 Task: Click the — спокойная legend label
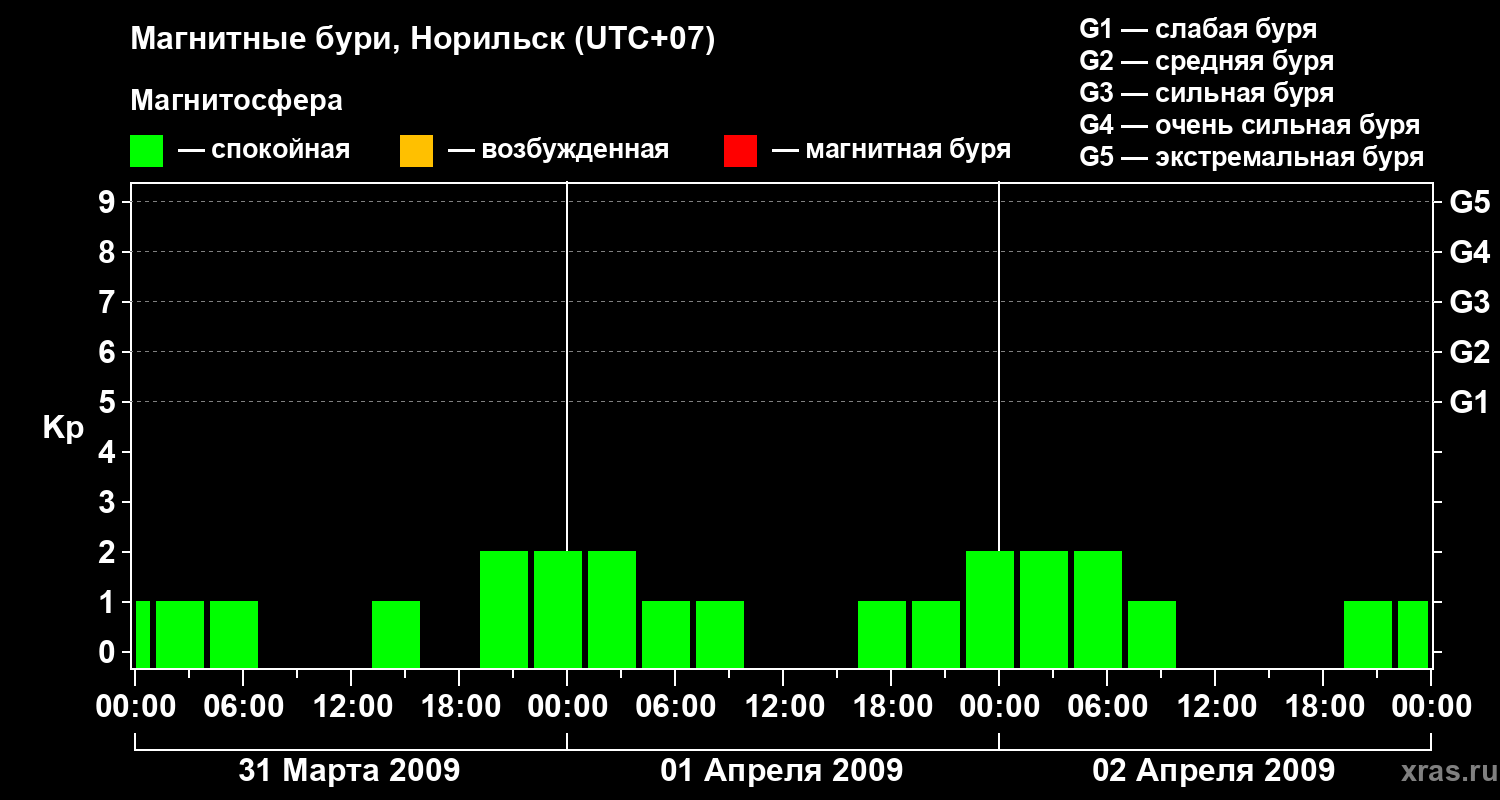(264, 151)
